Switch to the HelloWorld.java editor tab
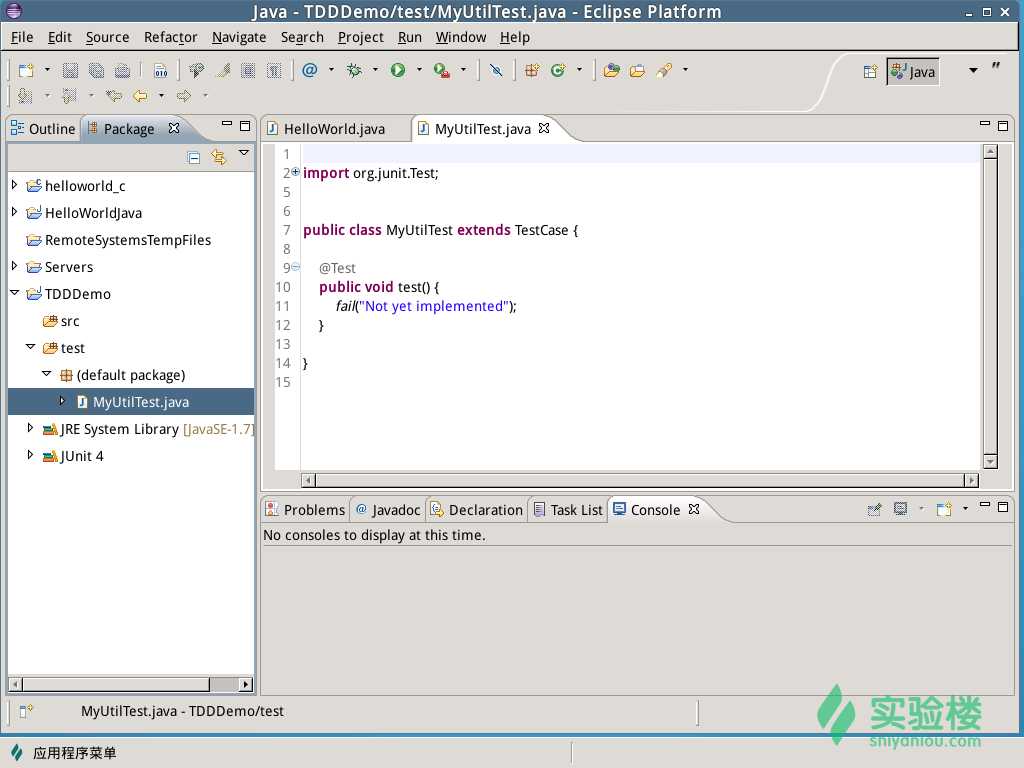The image size is (1024, 768). pyautogui.click(x=334, y=129)
